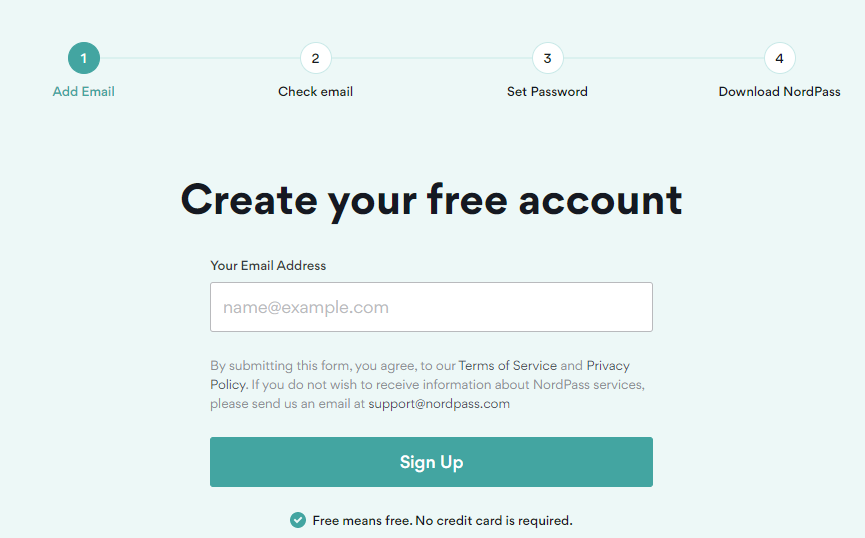Click the green checkmark icon near the bottom
The width and height of the screenshot is (865, 538).
pos(298,520)
